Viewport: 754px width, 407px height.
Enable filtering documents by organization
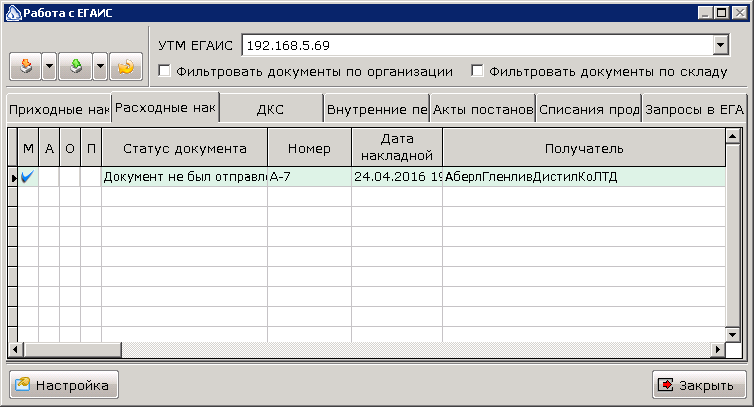coord(164,71)
